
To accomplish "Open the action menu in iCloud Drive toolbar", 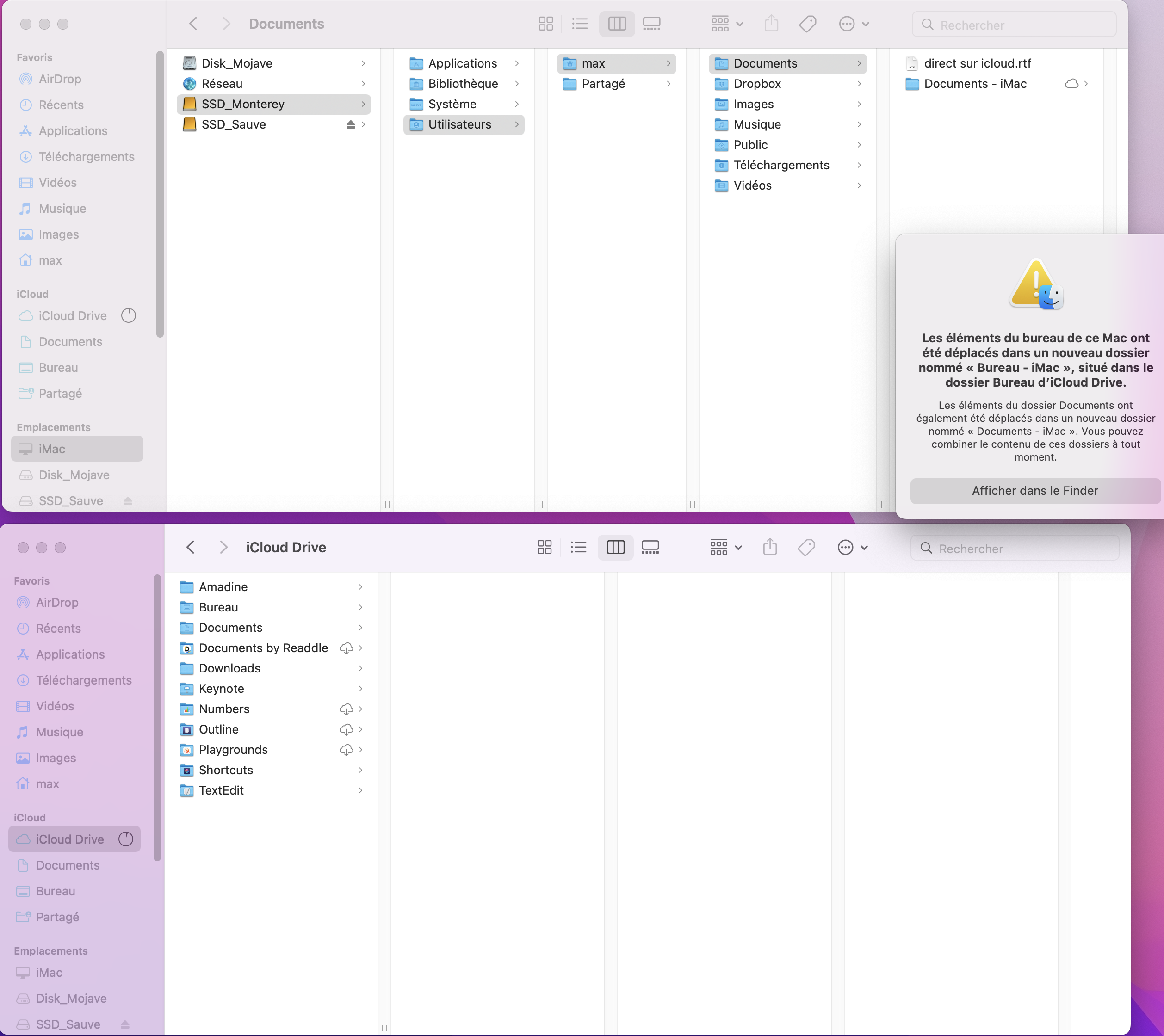I will tap(852, 548).
